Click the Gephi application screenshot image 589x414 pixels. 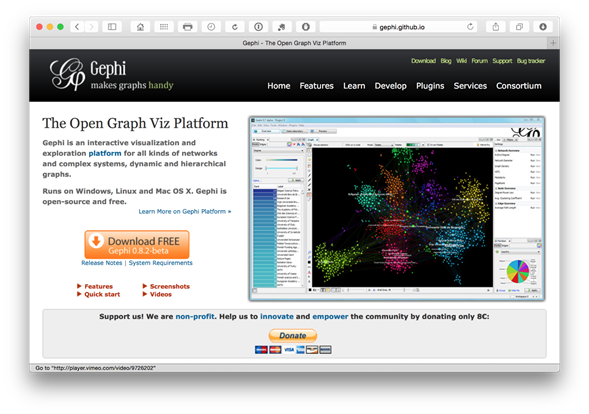tap(397, 209)
